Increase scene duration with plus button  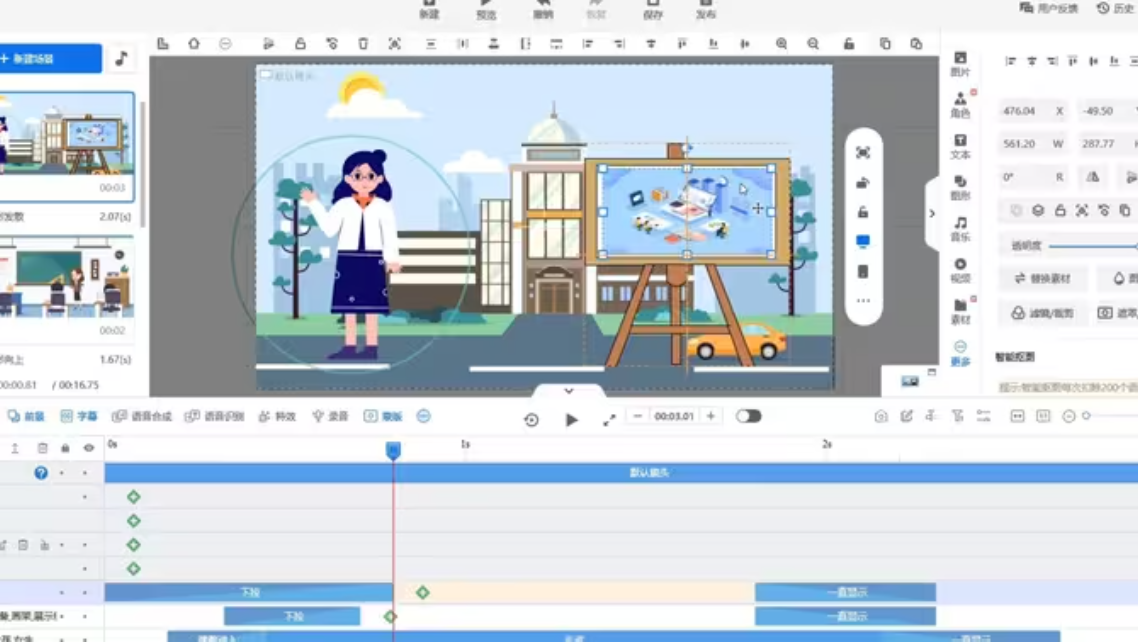(711, 416)
